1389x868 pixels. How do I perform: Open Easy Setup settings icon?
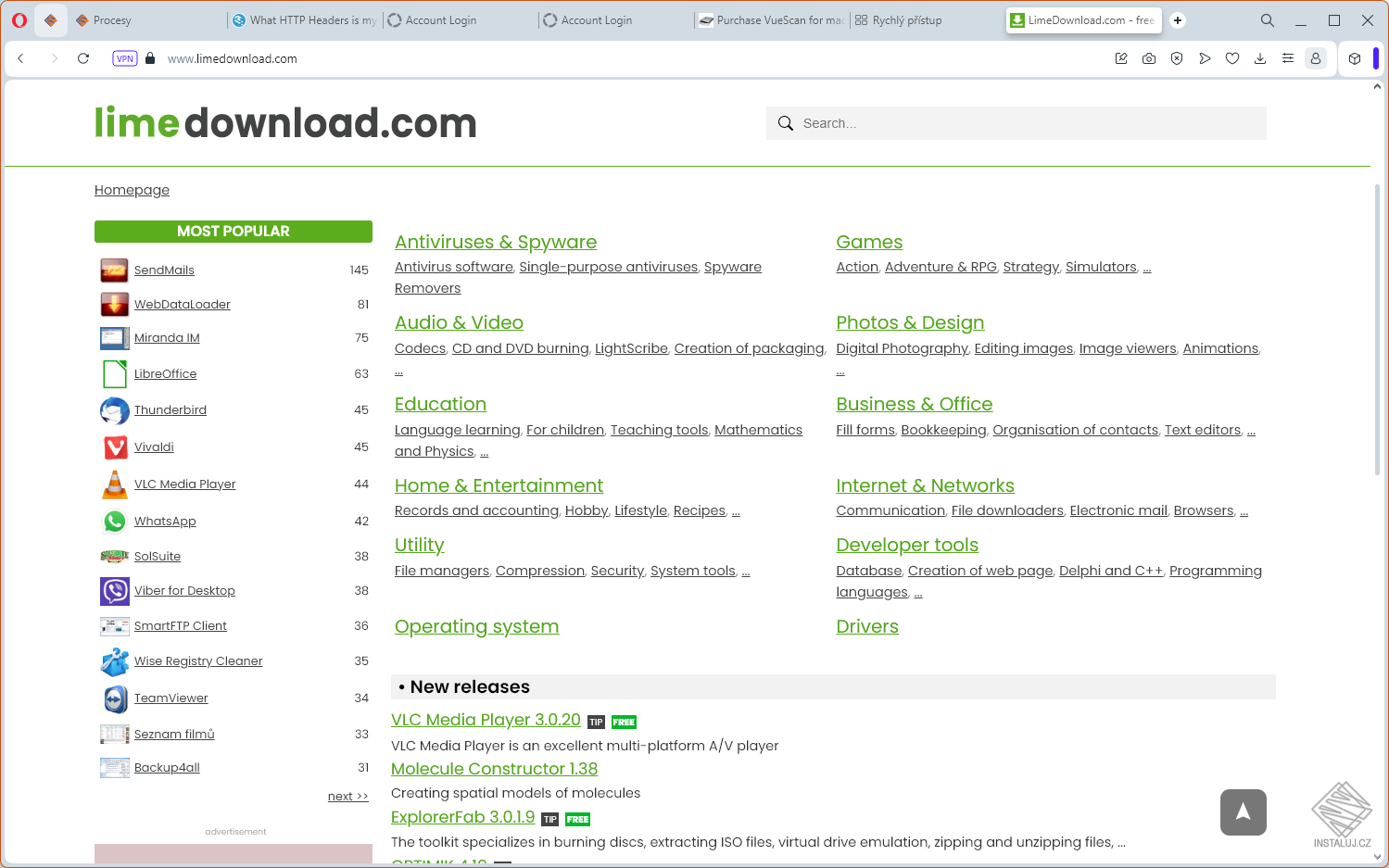(1288, 58)
